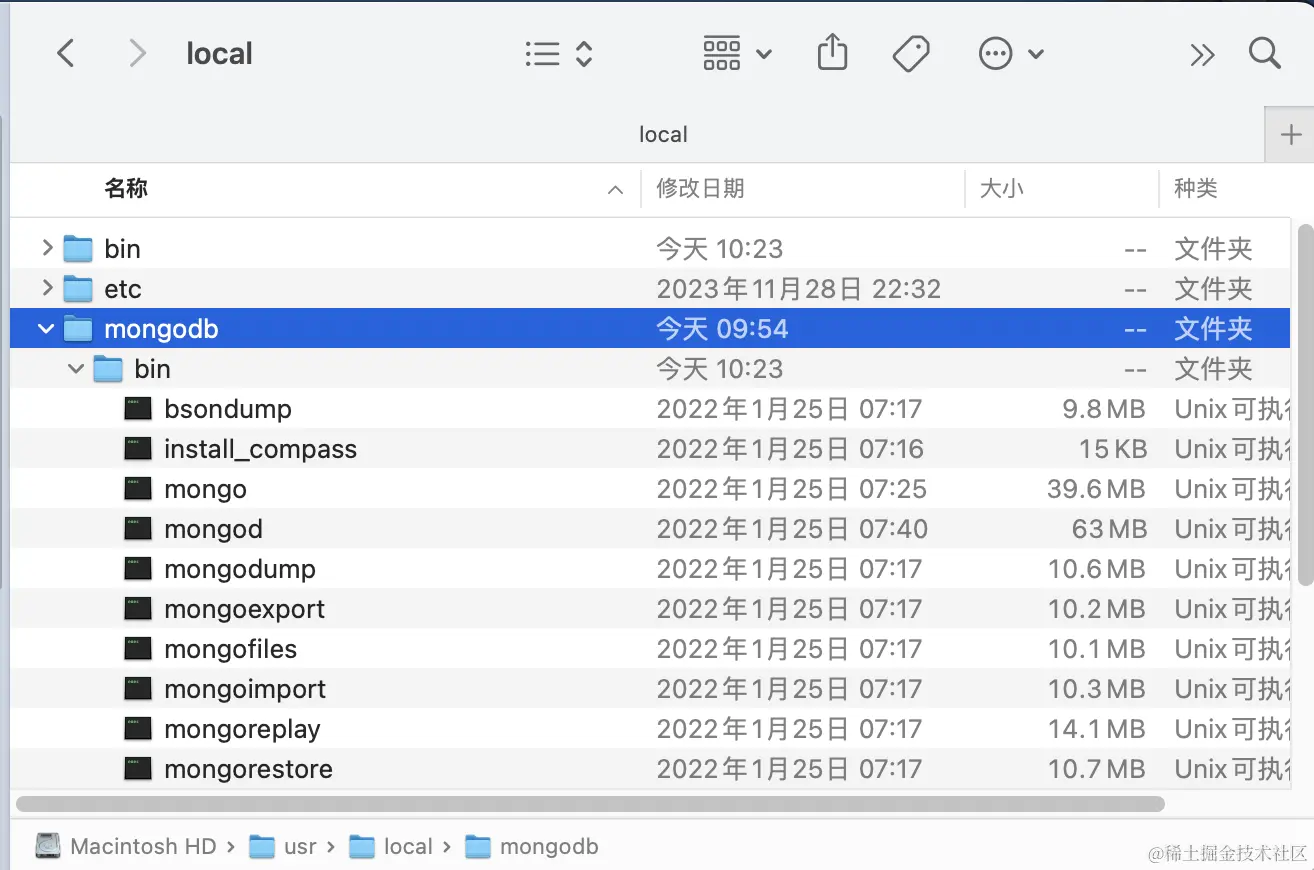Go forward with the right chevron
The width and height of the screenshot is (1314, 870).
coord(138,53)
